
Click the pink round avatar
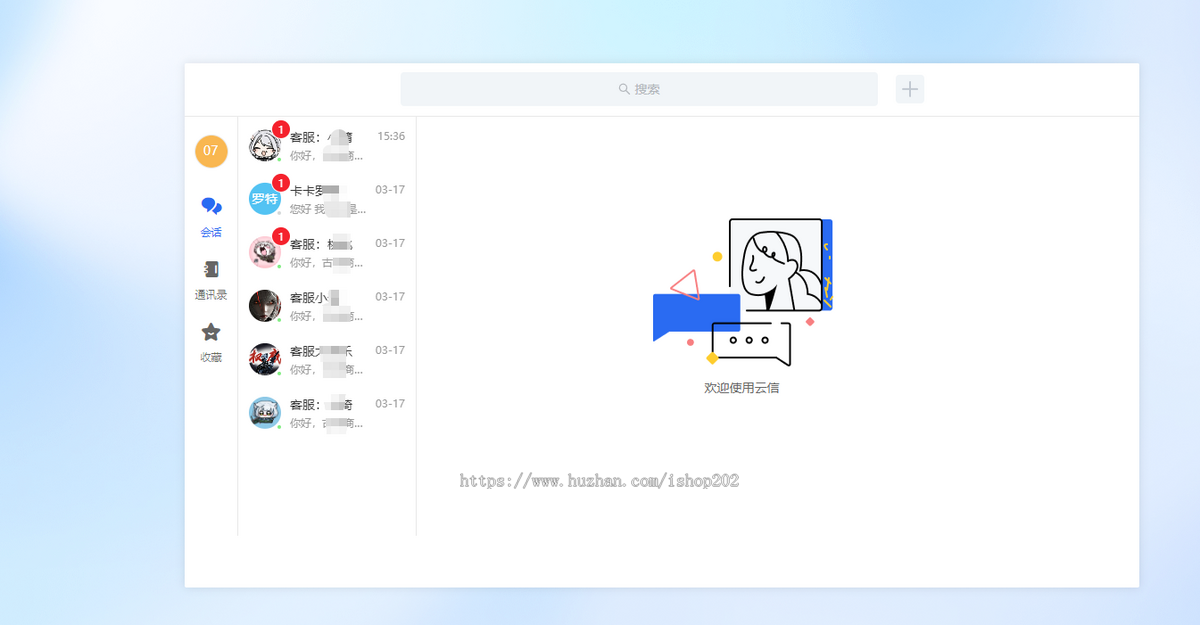(265, 252)
